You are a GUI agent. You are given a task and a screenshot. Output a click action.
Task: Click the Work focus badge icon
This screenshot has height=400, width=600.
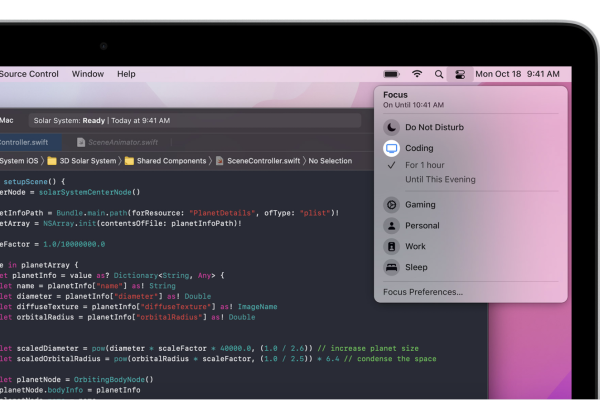[x=391, y=246]
